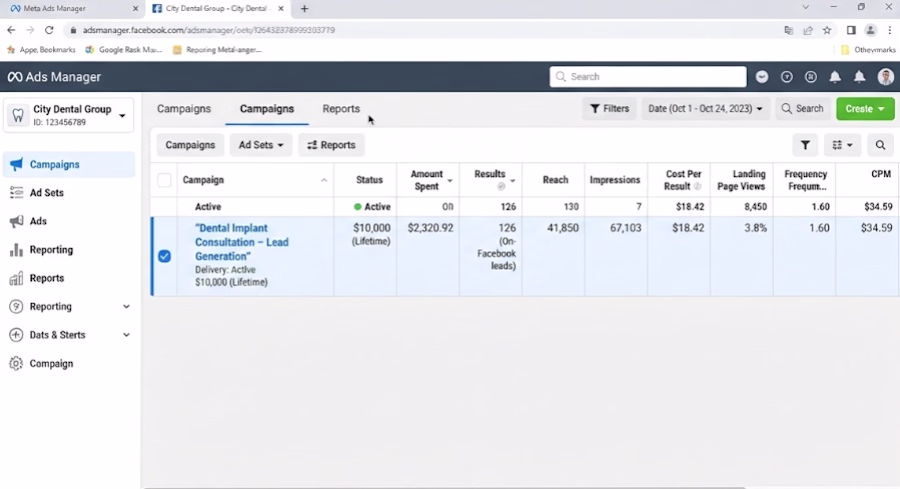Viewport: 900px width, 489px height.
Task: Uncheck the Dental Implant Consultation campaign checkbox
Action: [164, 256]
